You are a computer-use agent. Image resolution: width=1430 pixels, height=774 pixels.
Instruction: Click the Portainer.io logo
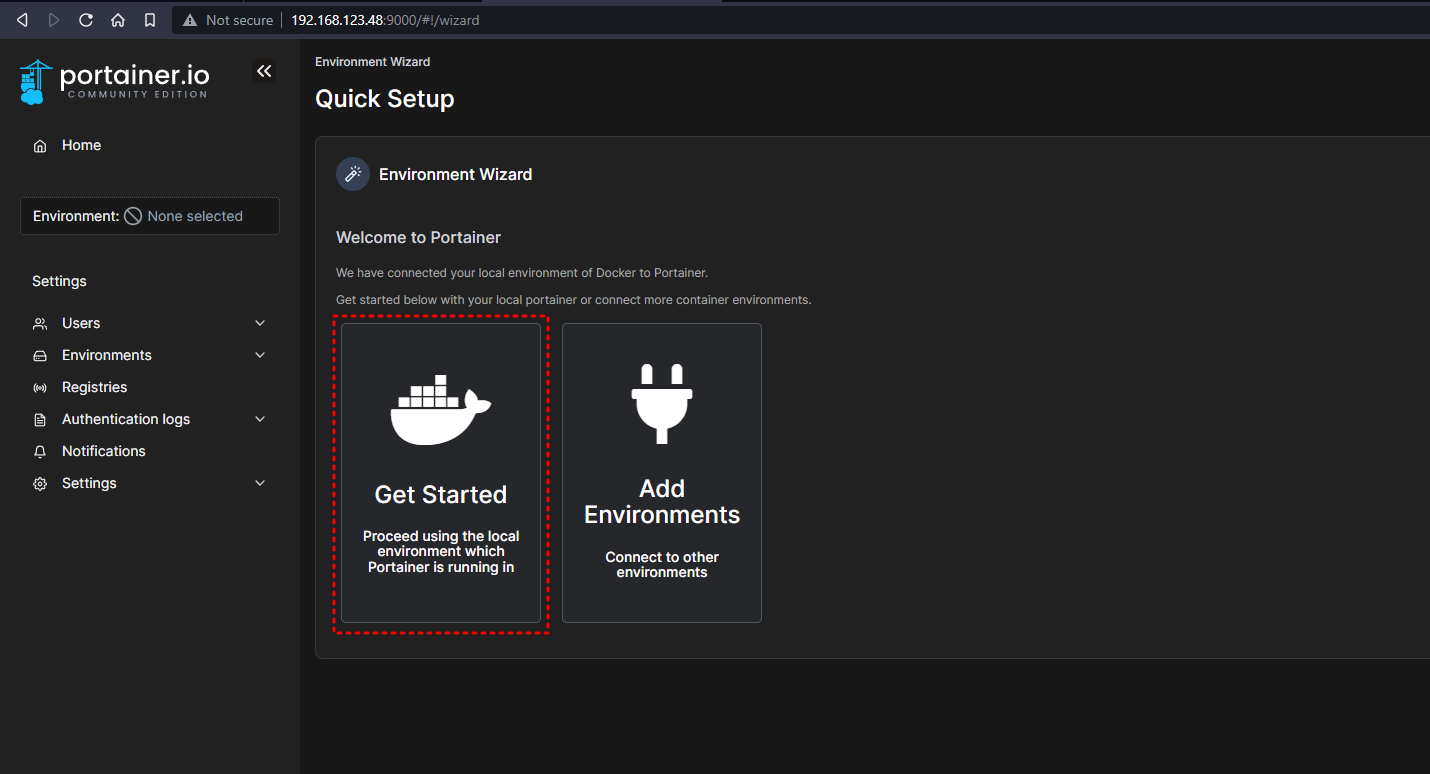[x=114, y=81]
